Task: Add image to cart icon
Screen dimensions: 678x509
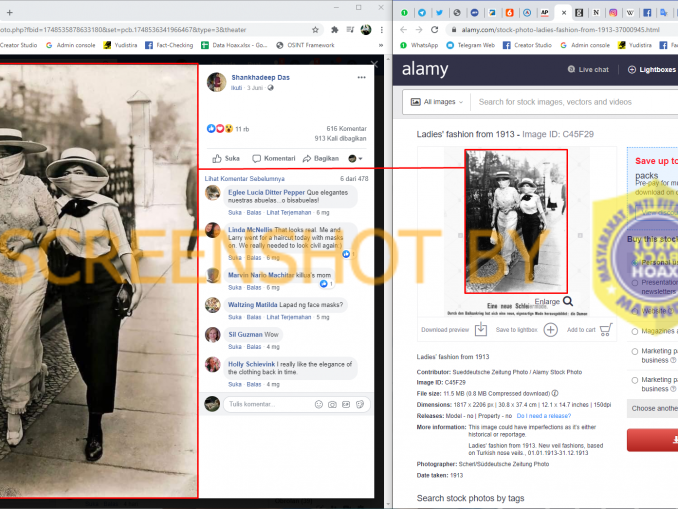Action: click(x=606, y=330)
